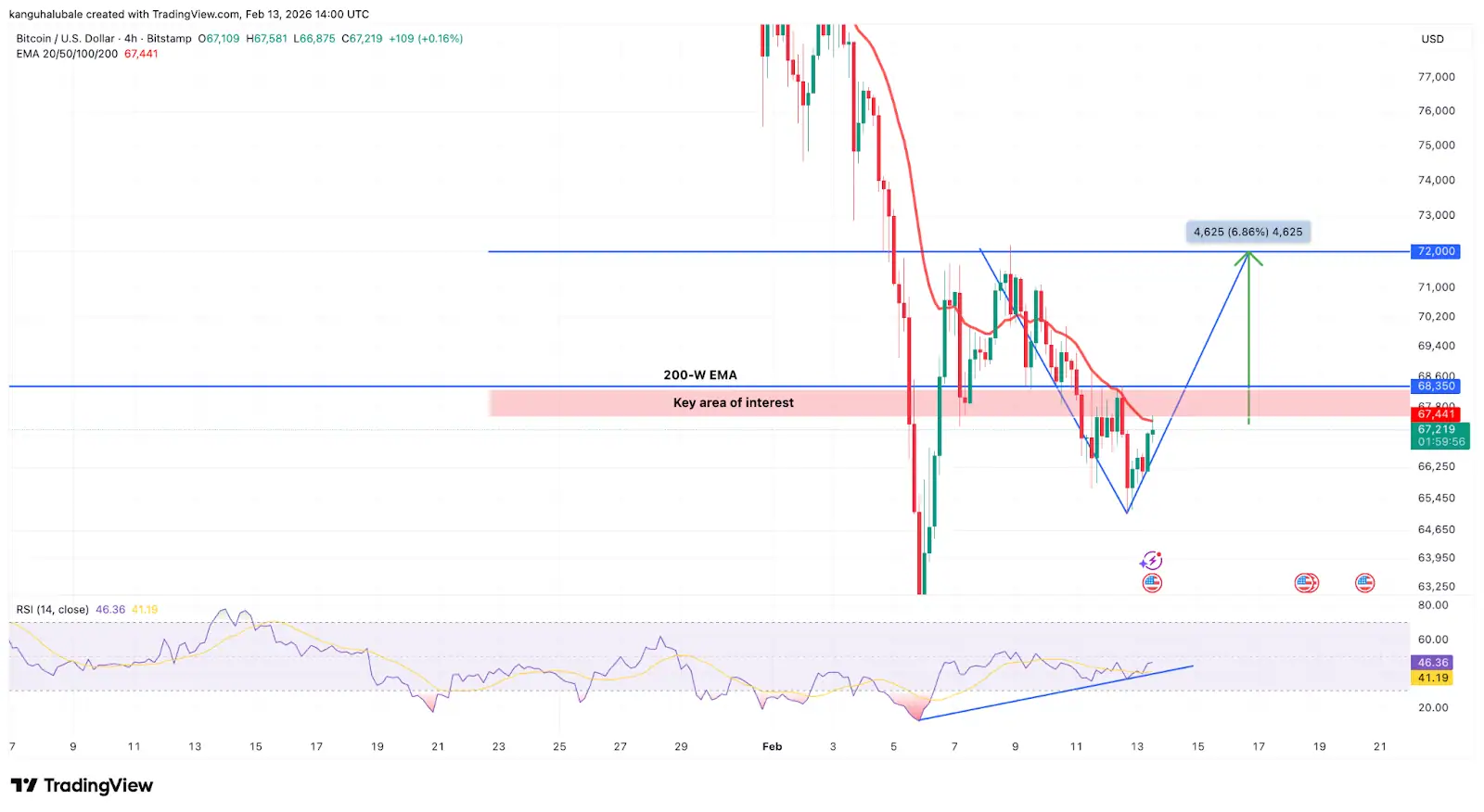The image size is (1484, 812).
Task: Open the USD currency selector on price axis
Action: (x=1432, y=39)
